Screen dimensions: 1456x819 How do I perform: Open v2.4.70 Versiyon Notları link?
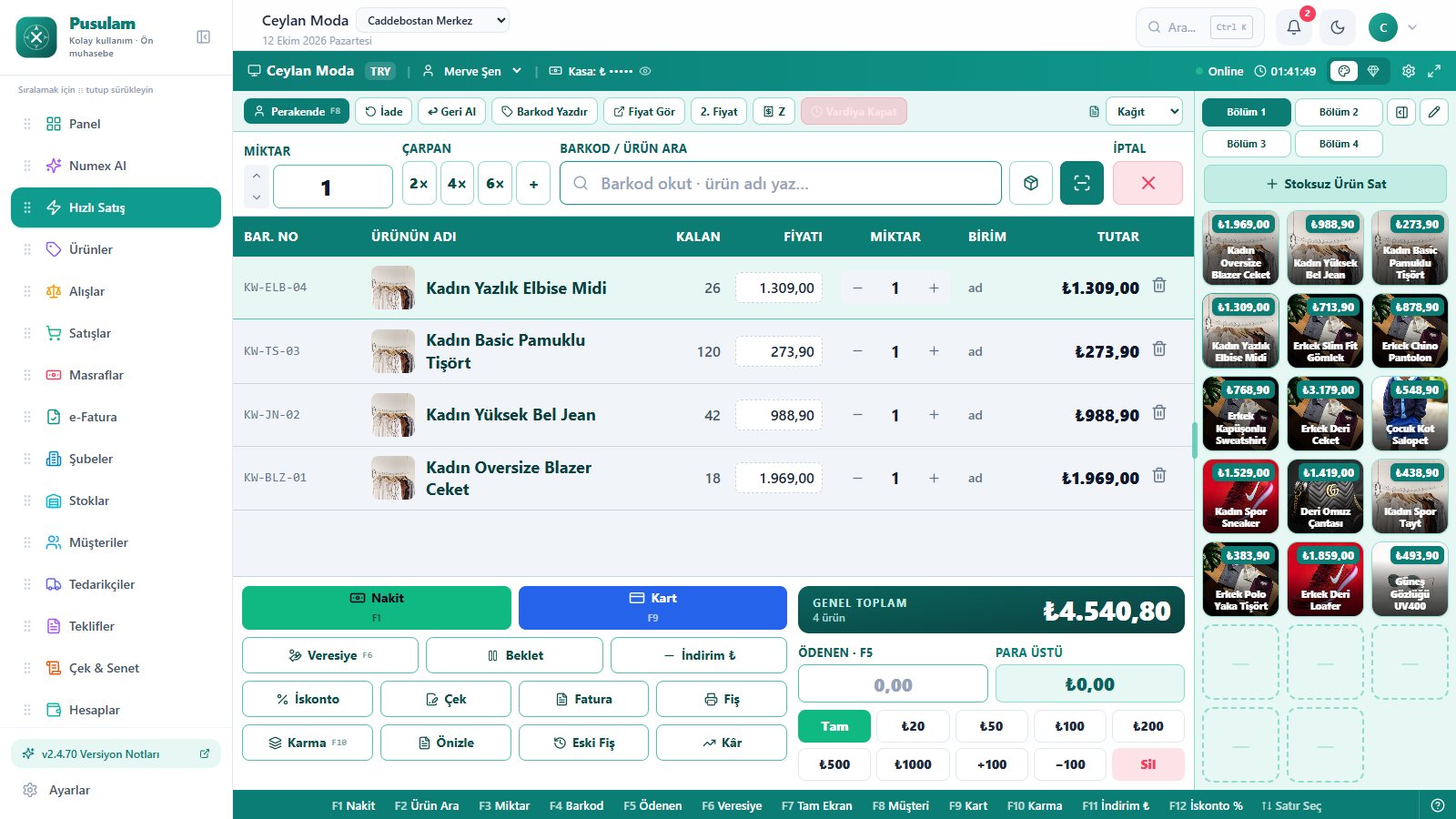click(x=116, y=753)
